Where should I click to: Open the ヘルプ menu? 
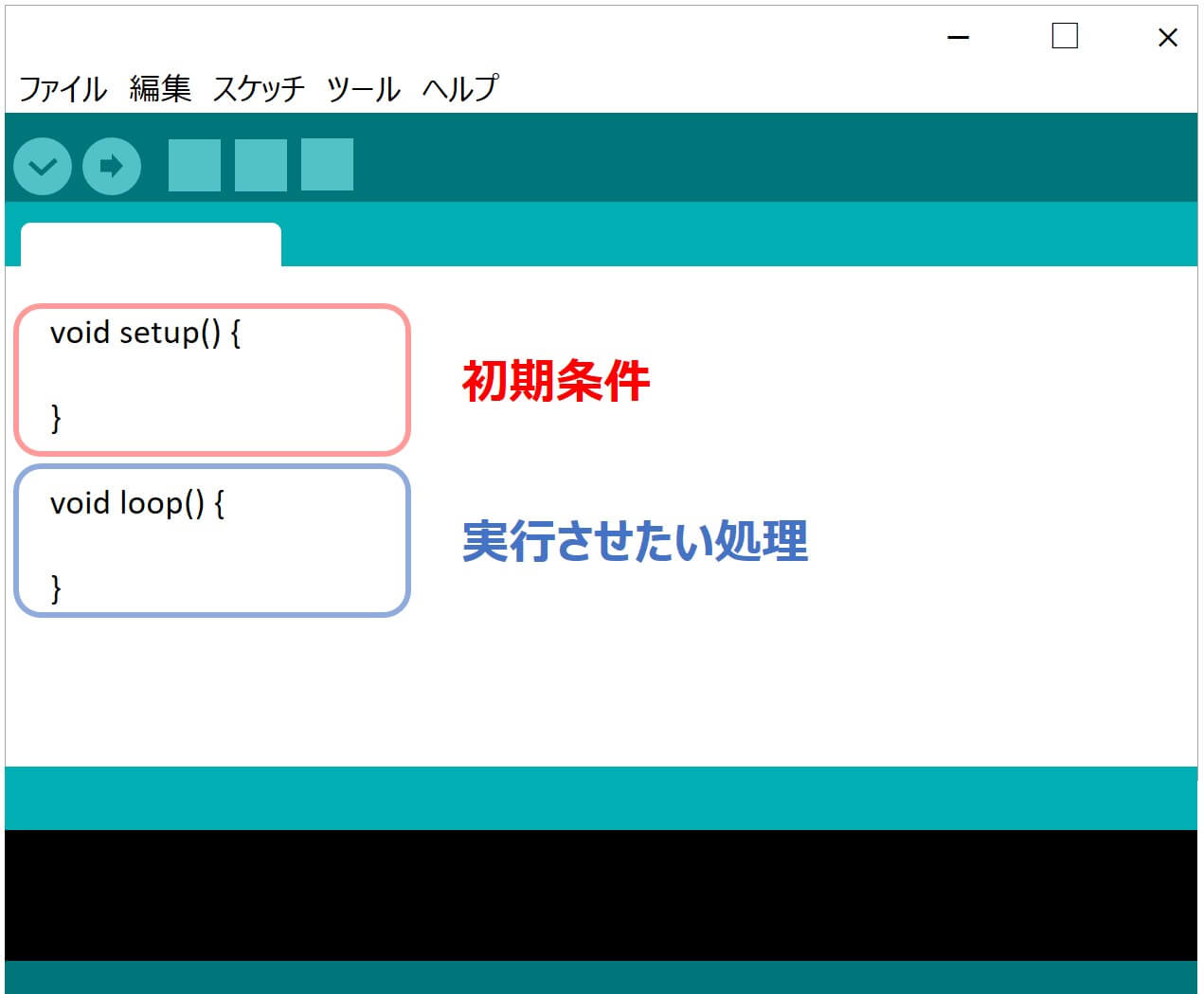(x=461, y=88)
